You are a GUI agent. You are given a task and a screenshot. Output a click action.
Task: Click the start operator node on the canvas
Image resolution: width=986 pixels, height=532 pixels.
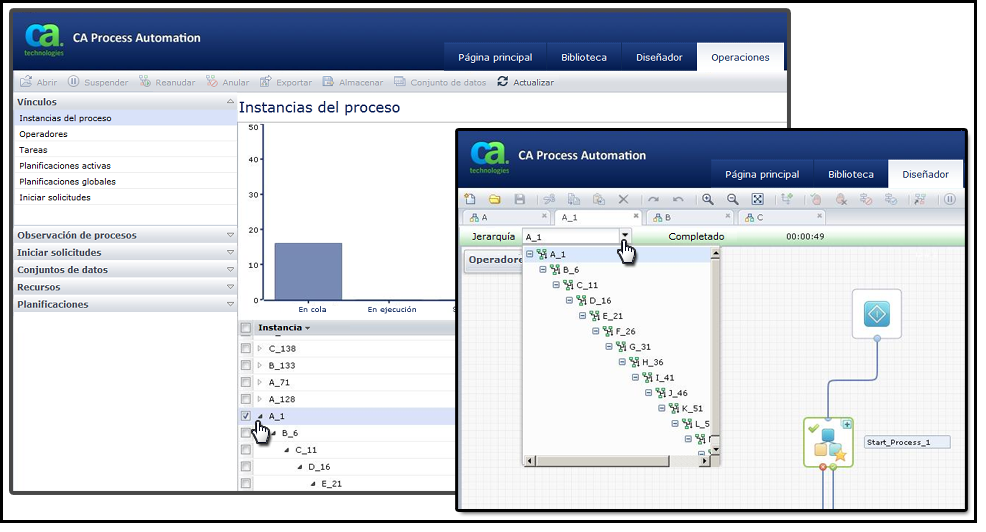pyautogui.click(x=877, y=314)
